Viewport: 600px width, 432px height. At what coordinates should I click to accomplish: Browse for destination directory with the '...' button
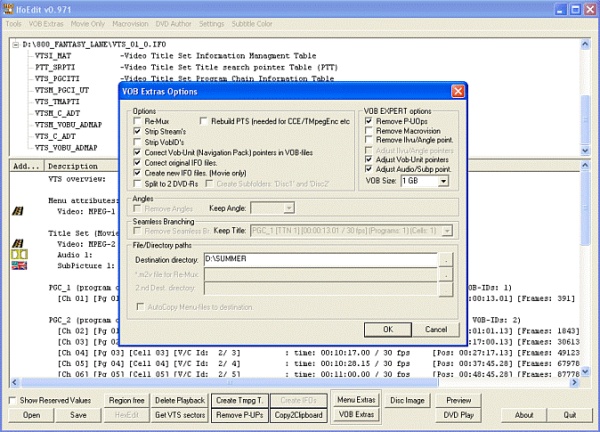pos(447,258)
